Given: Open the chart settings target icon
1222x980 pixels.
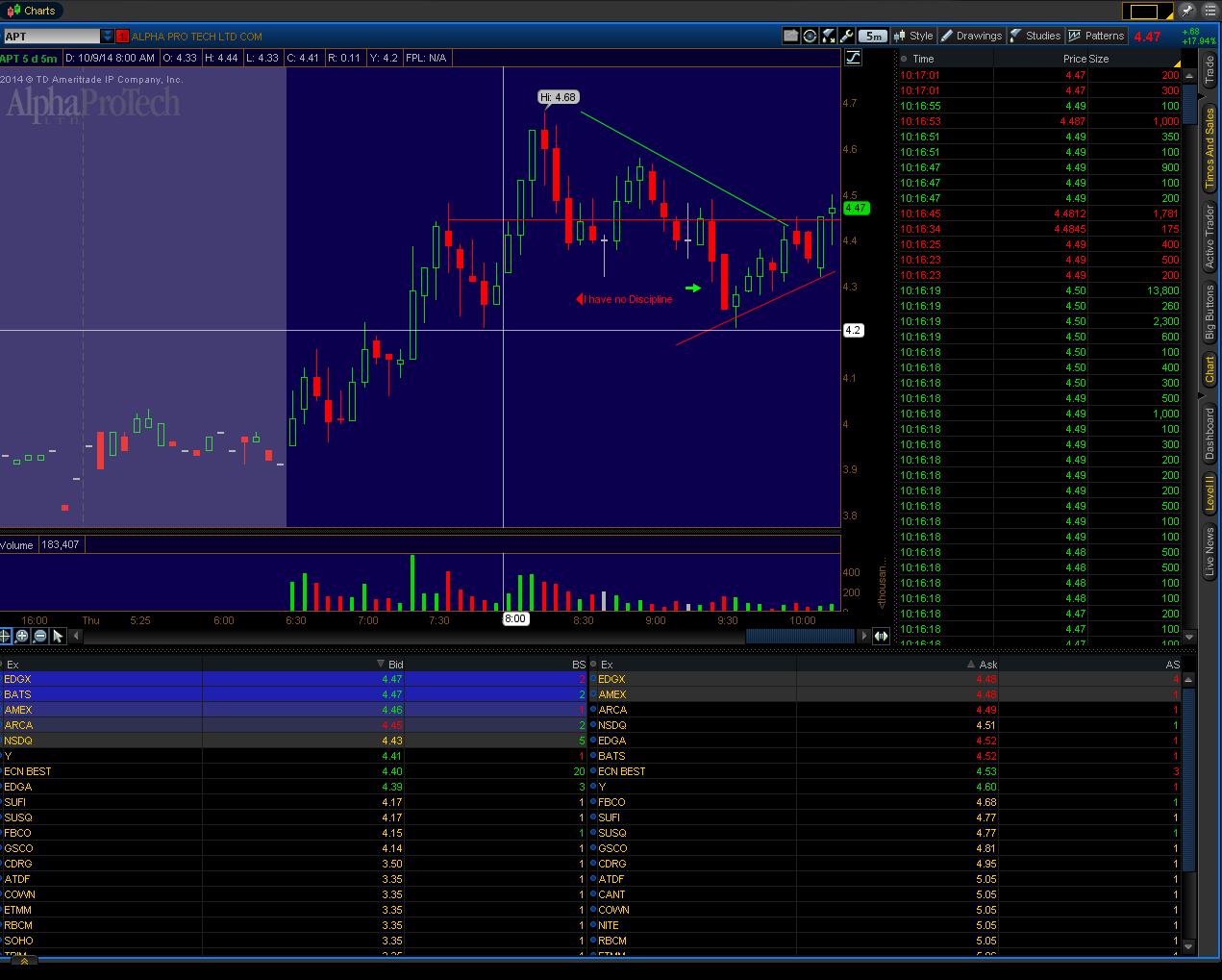Looking at the screenshot, I should click(810, 36).
